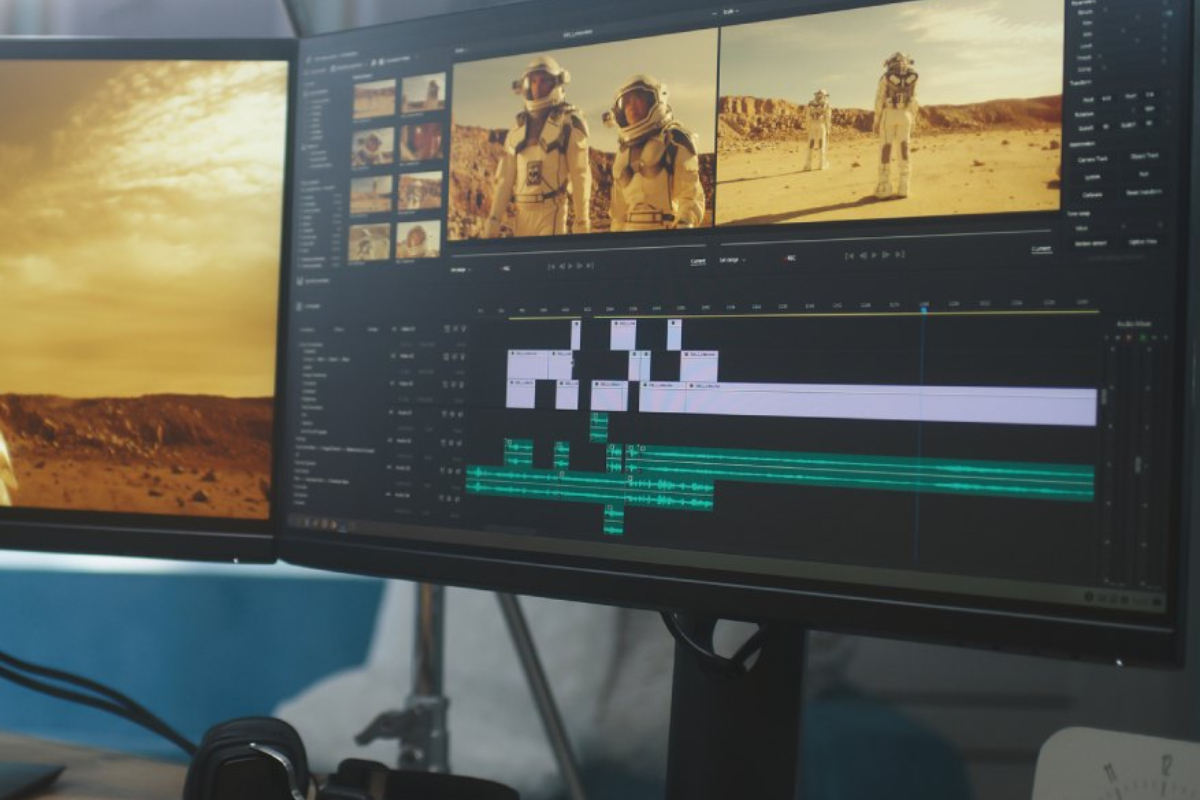The image size is (1200, 800).
Task: Select the Current tab under right viewer
Action: (1042, 249)
